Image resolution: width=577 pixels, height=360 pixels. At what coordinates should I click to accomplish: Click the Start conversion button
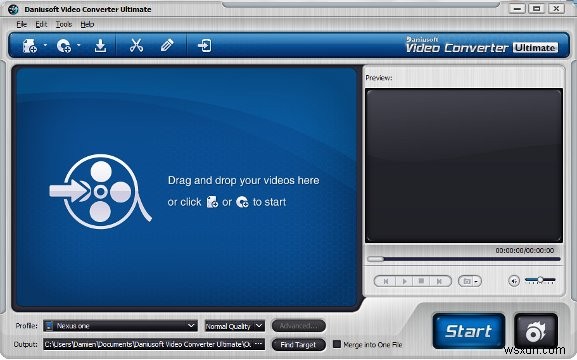tap(468, 331)
